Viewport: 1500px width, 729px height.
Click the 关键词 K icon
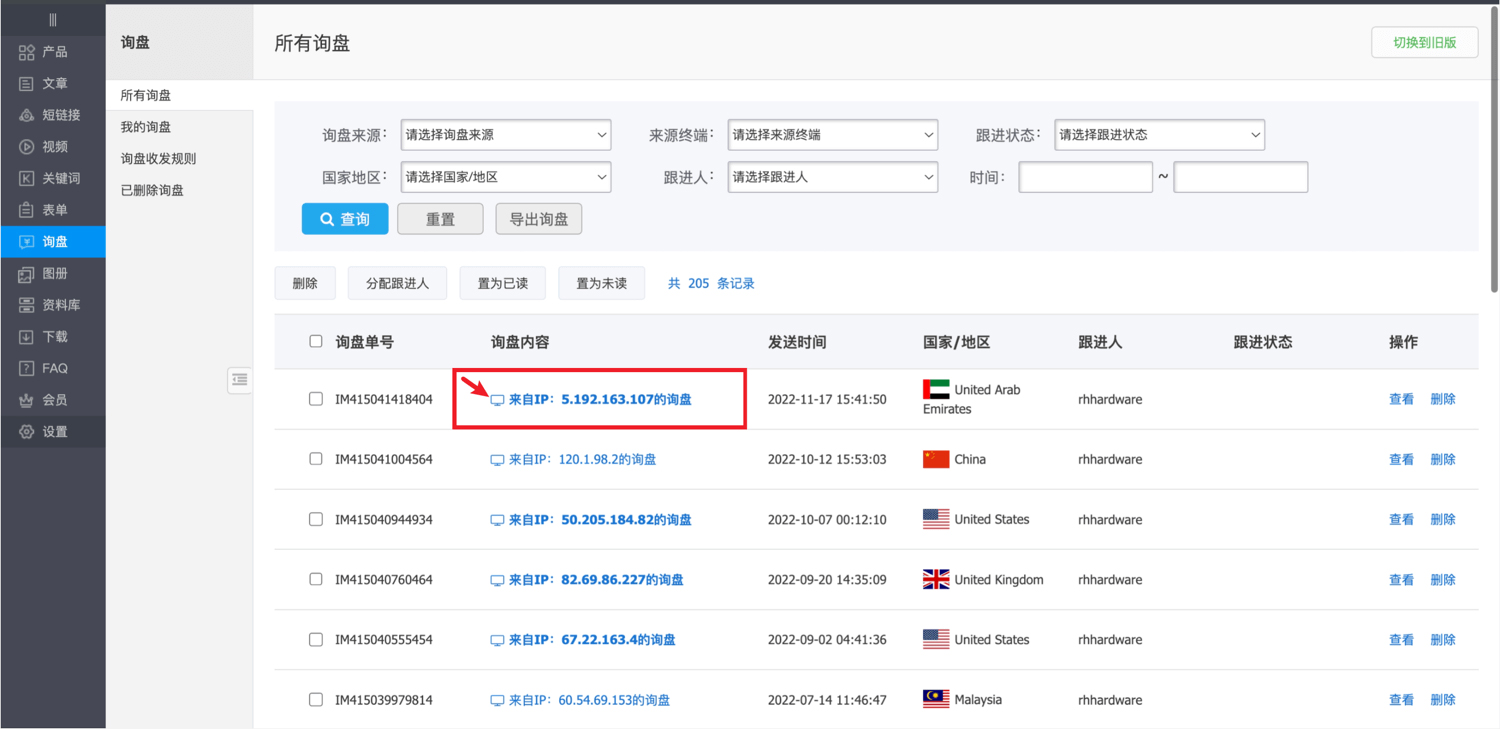click(27, 178)
